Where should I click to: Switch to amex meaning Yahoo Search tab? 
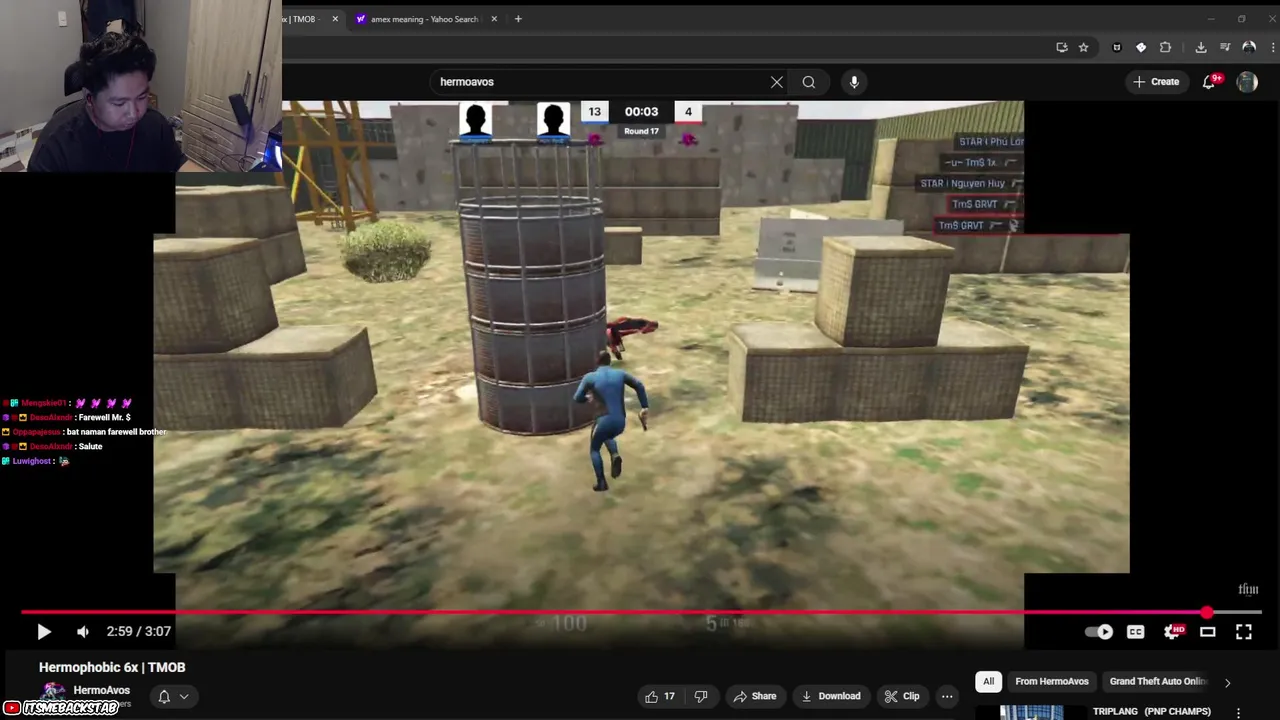pos(424,19)
